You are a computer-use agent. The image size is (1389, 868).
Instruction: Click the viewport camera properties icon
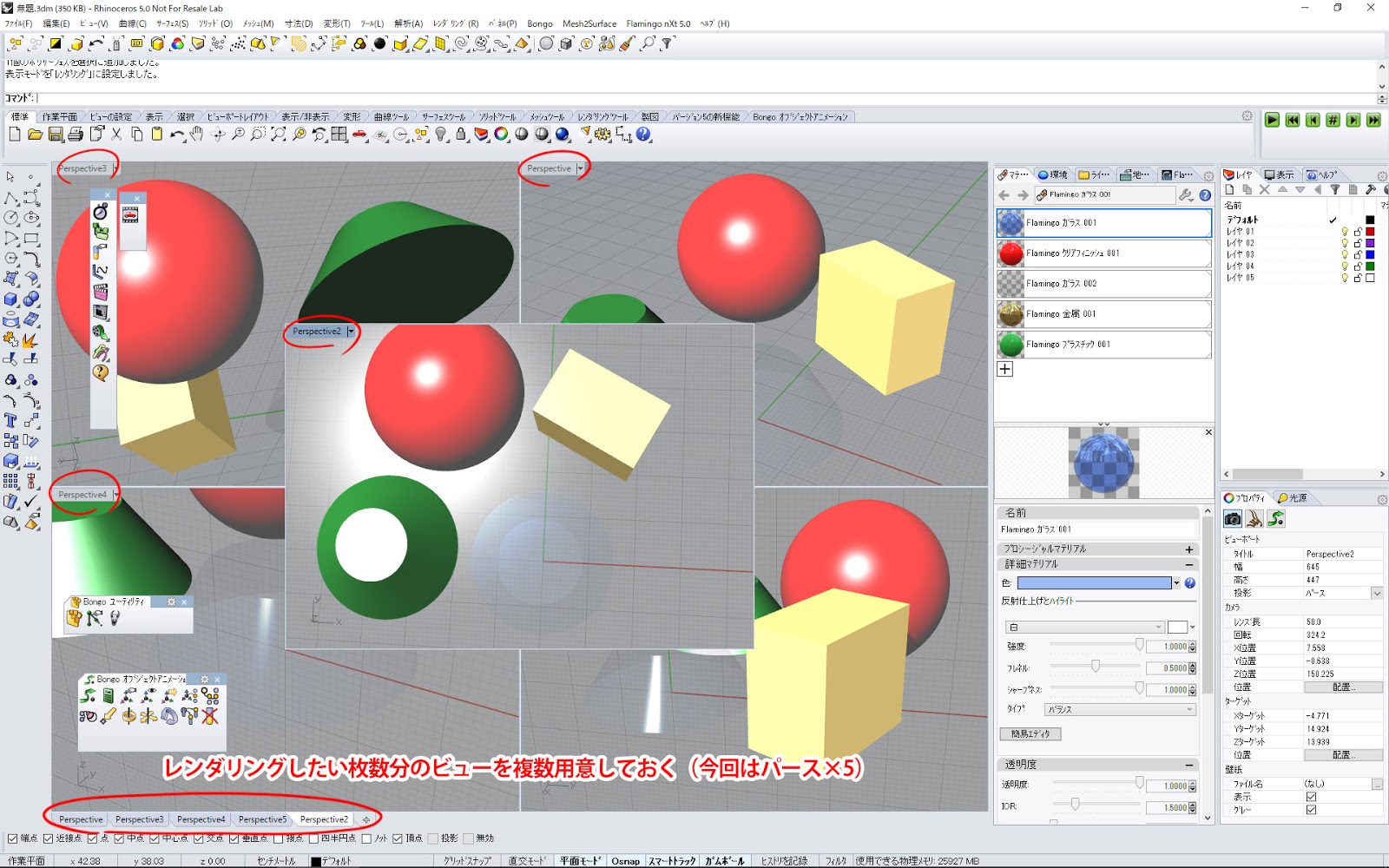pos(1233,519)
